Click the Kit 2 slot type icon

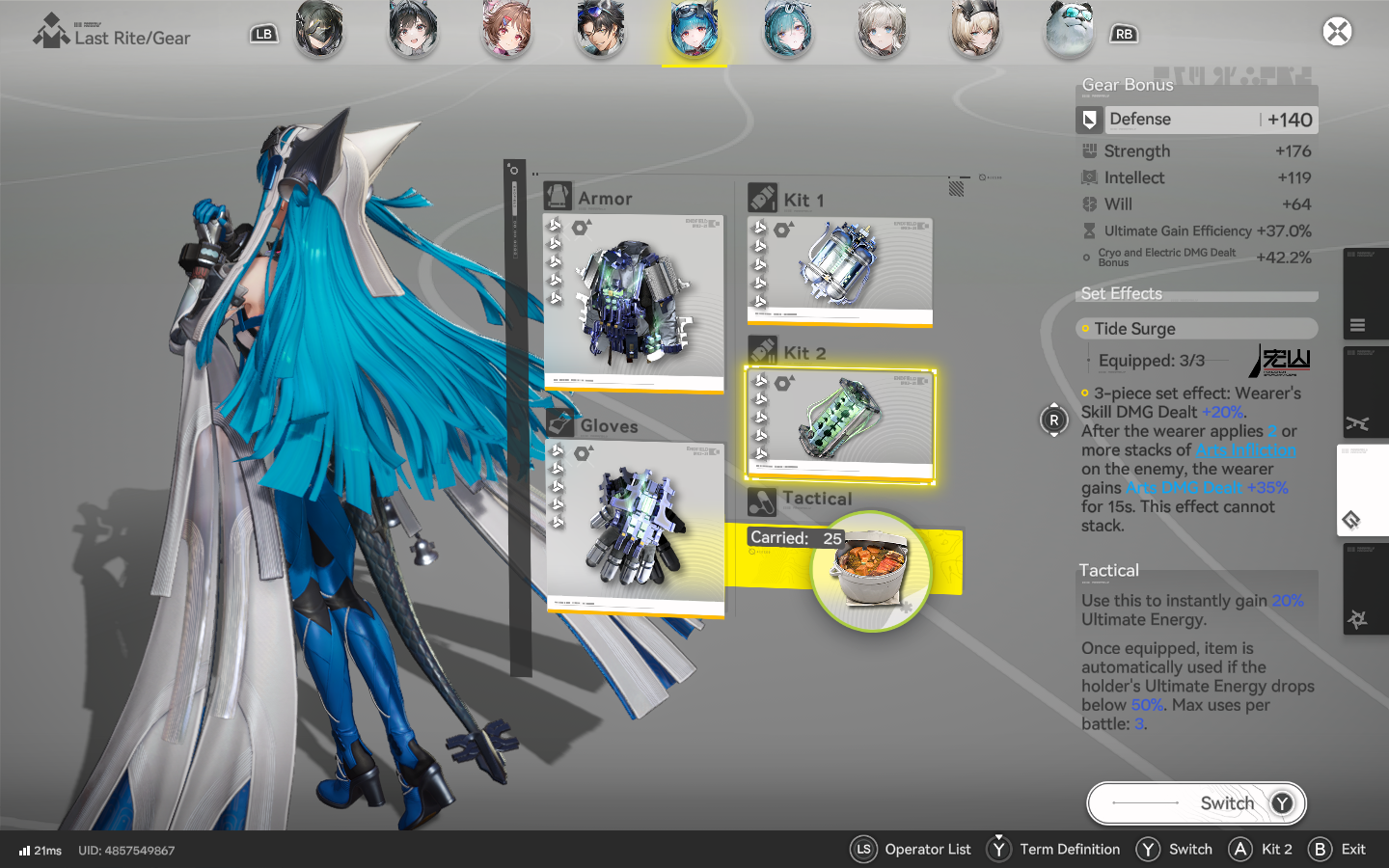click(x=762, y=351)
